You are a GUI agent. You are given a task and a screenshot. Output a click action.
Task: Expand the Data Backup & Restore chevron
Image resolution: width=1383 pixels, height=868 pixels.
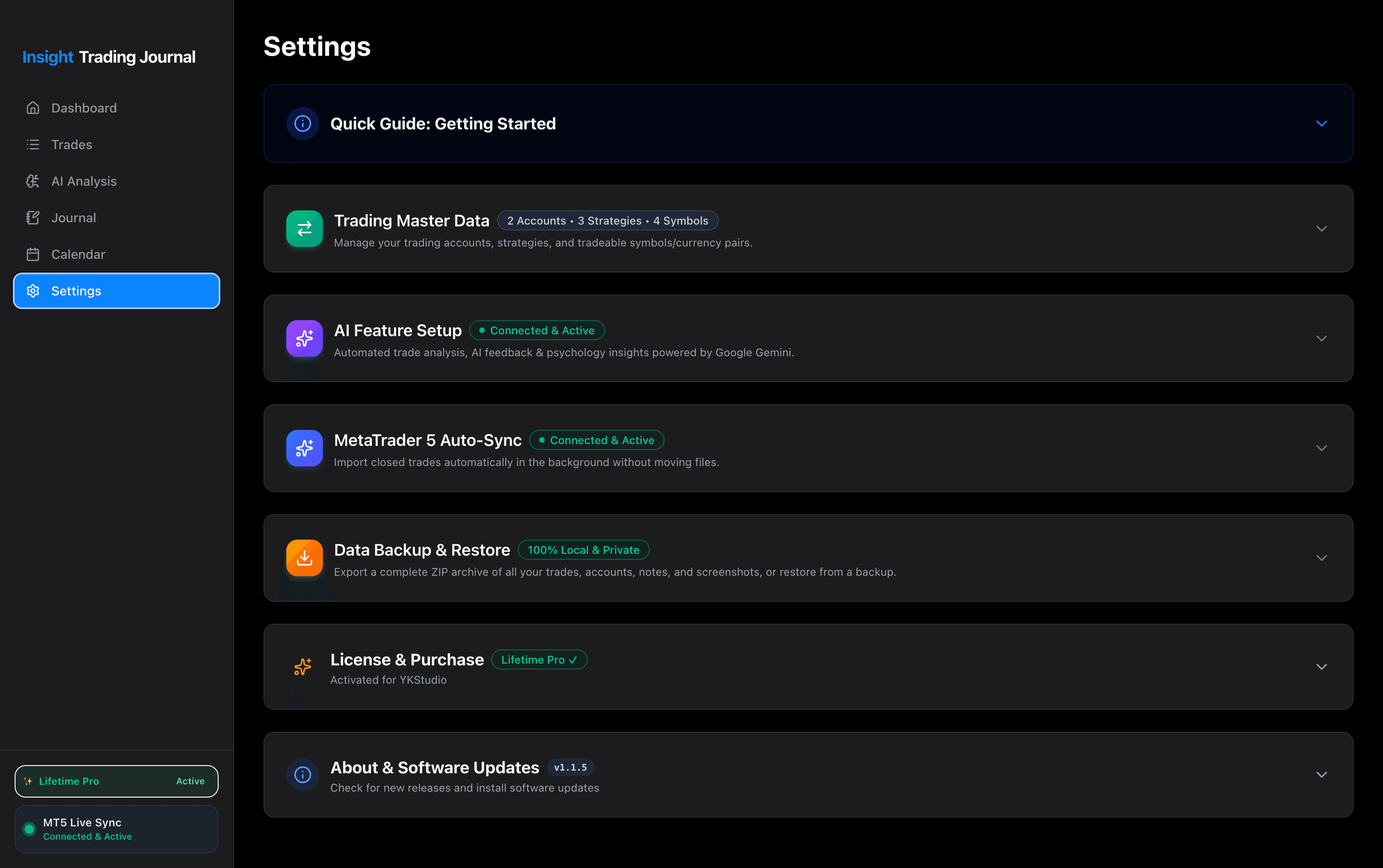tap(1322, 557)
